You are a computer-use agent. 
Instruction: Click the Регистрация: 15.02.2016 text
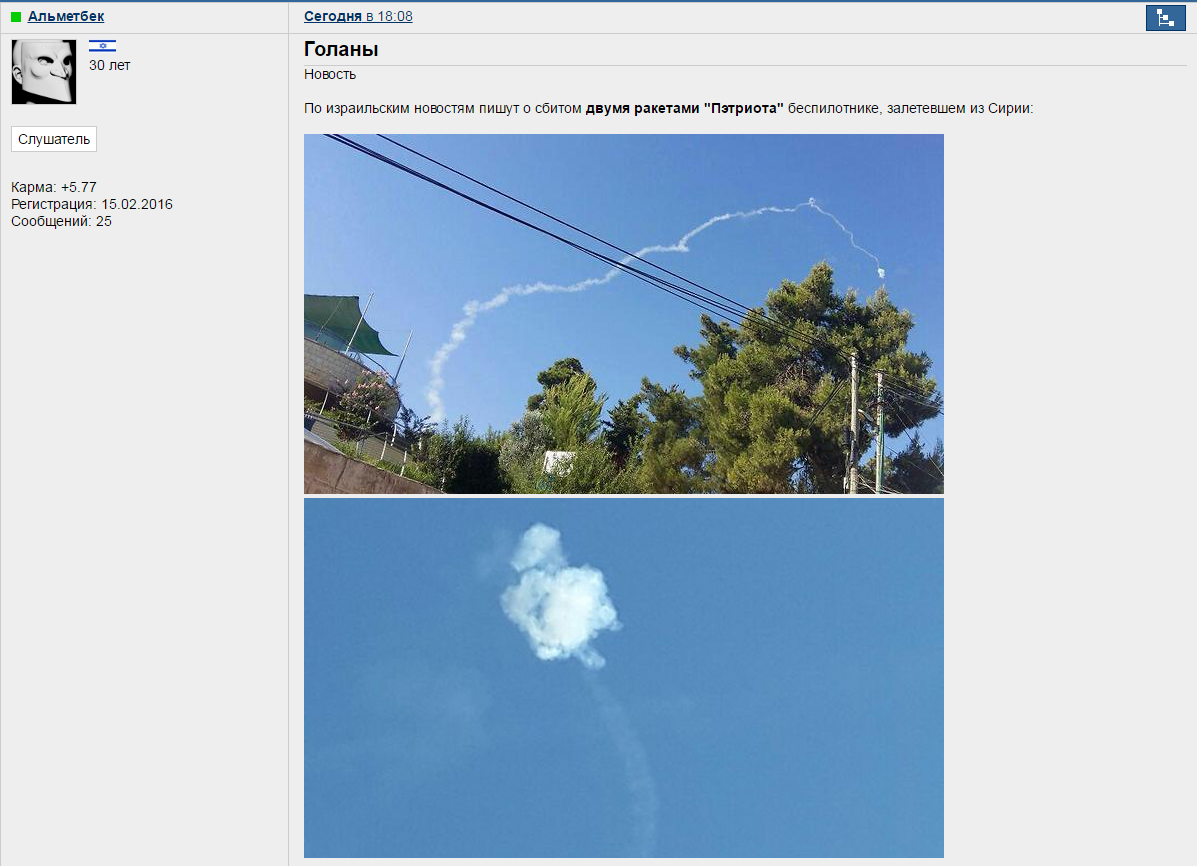[x=92, y=204]
